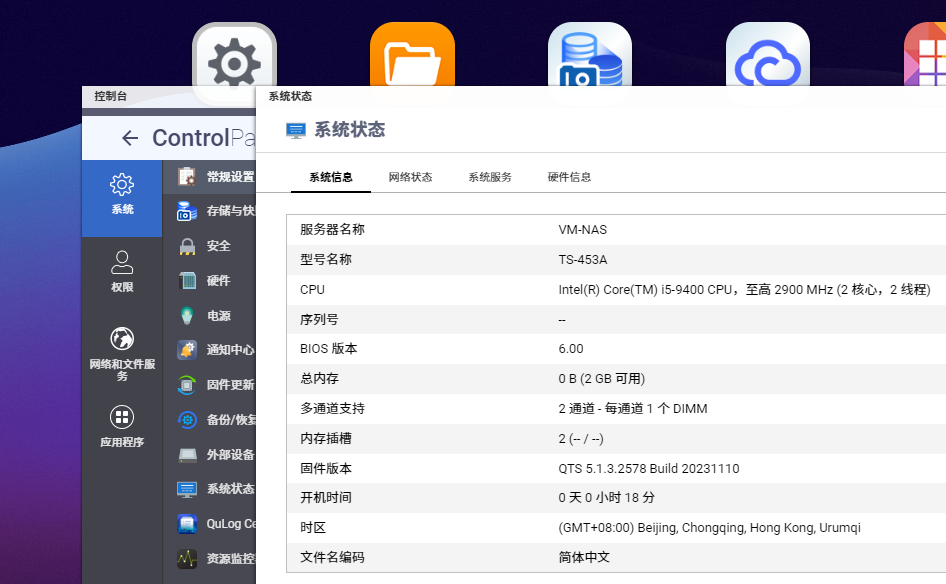Select the 权限 category in the sidebar
Image resolution: width=946 pixels, height=584 pixels.
tap(122, 271)
